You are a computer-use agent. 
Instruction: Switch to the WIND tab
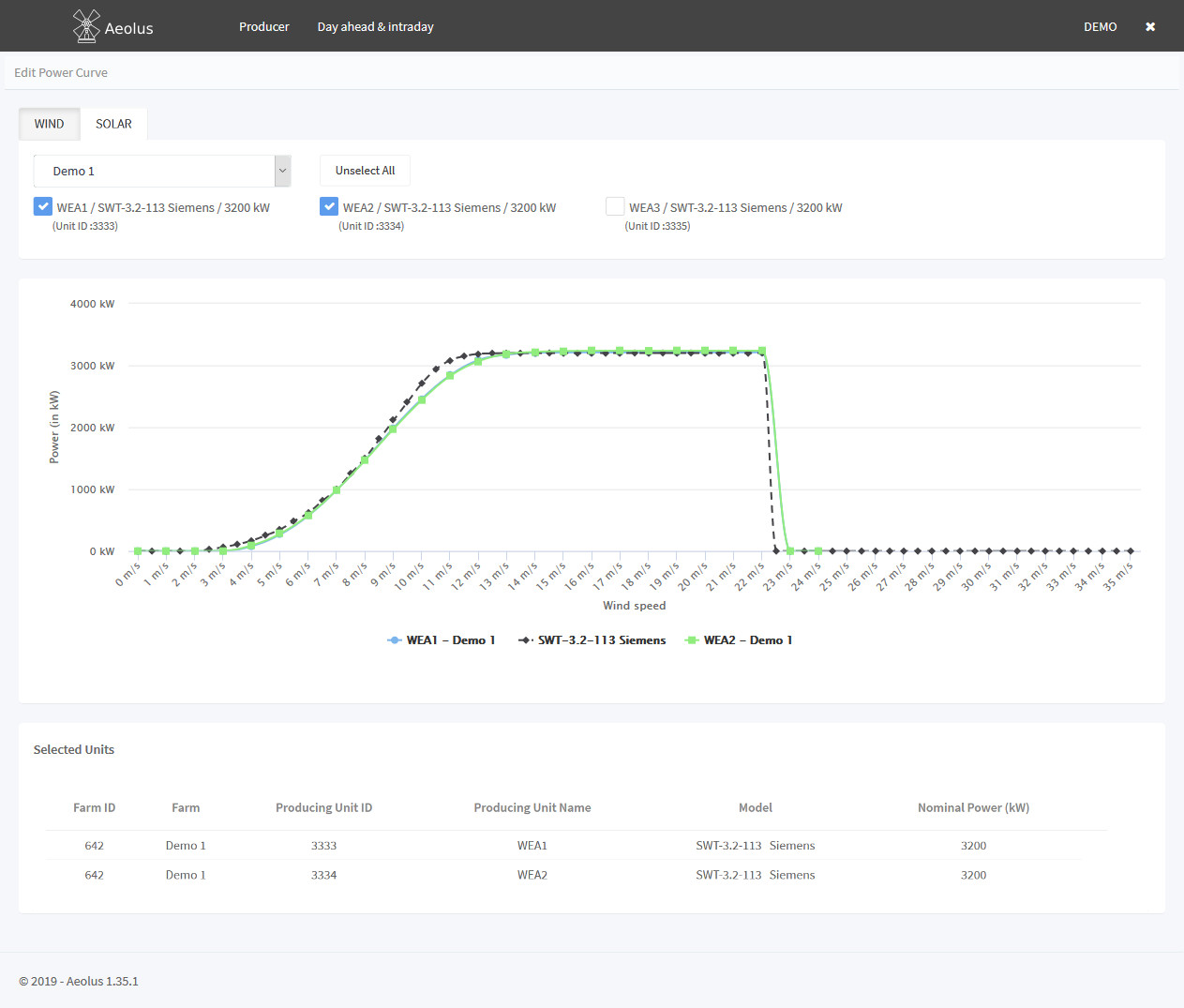tap(50, 124)
